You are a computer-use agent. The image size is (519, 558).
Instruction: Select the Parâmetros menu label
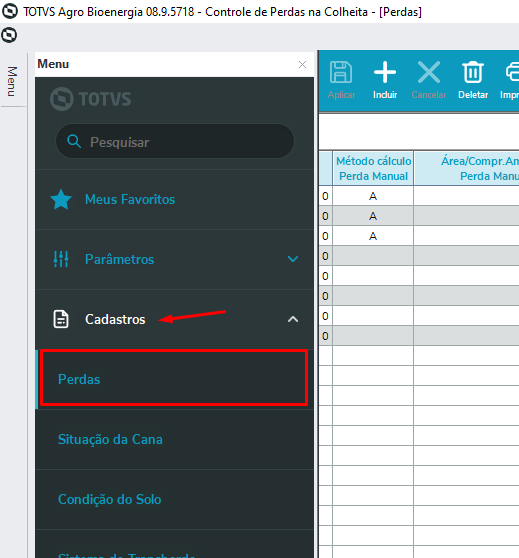[x=119, y=259]
